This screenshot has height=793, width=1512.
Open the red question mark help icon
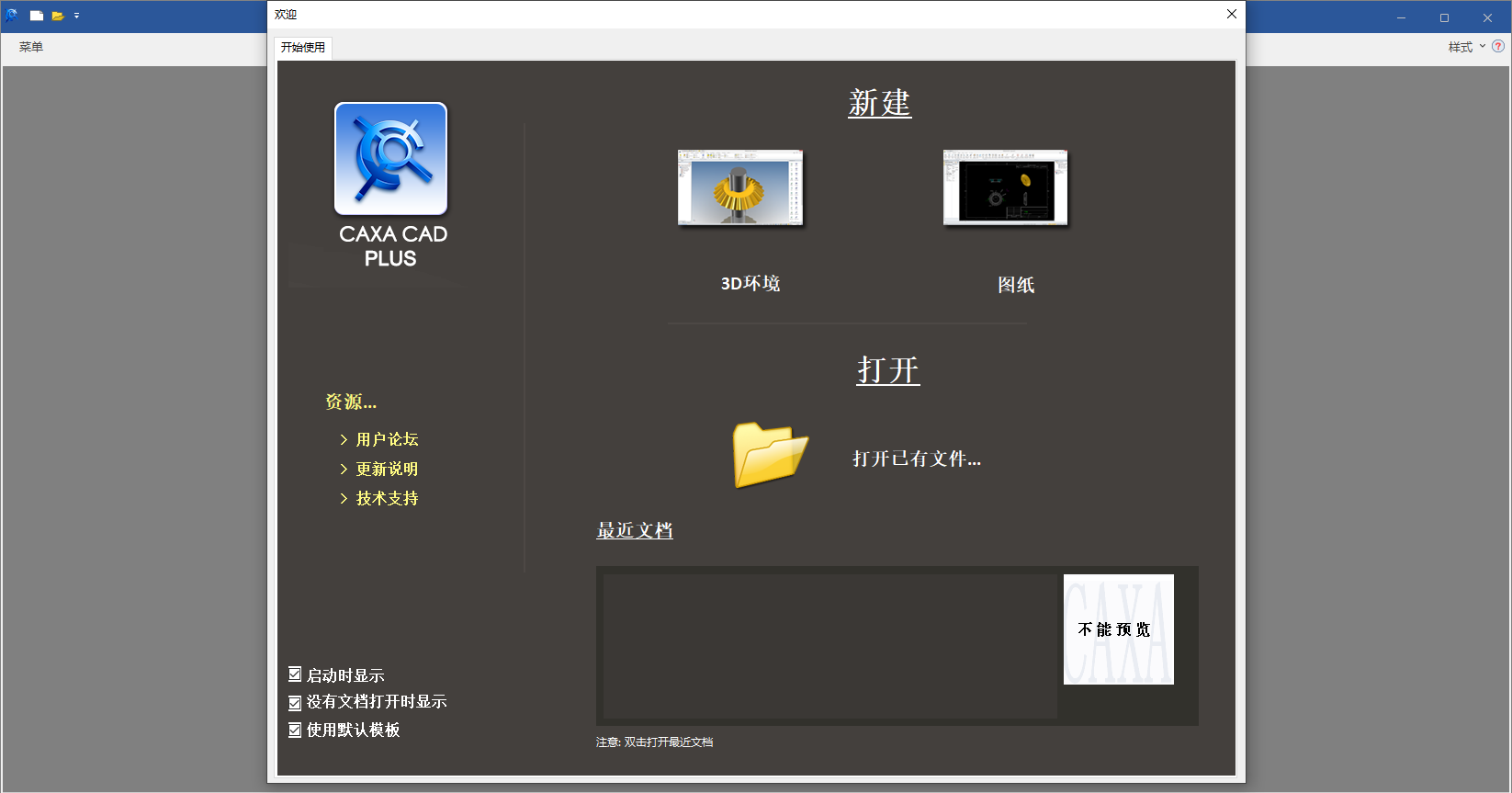[1498, 46]
